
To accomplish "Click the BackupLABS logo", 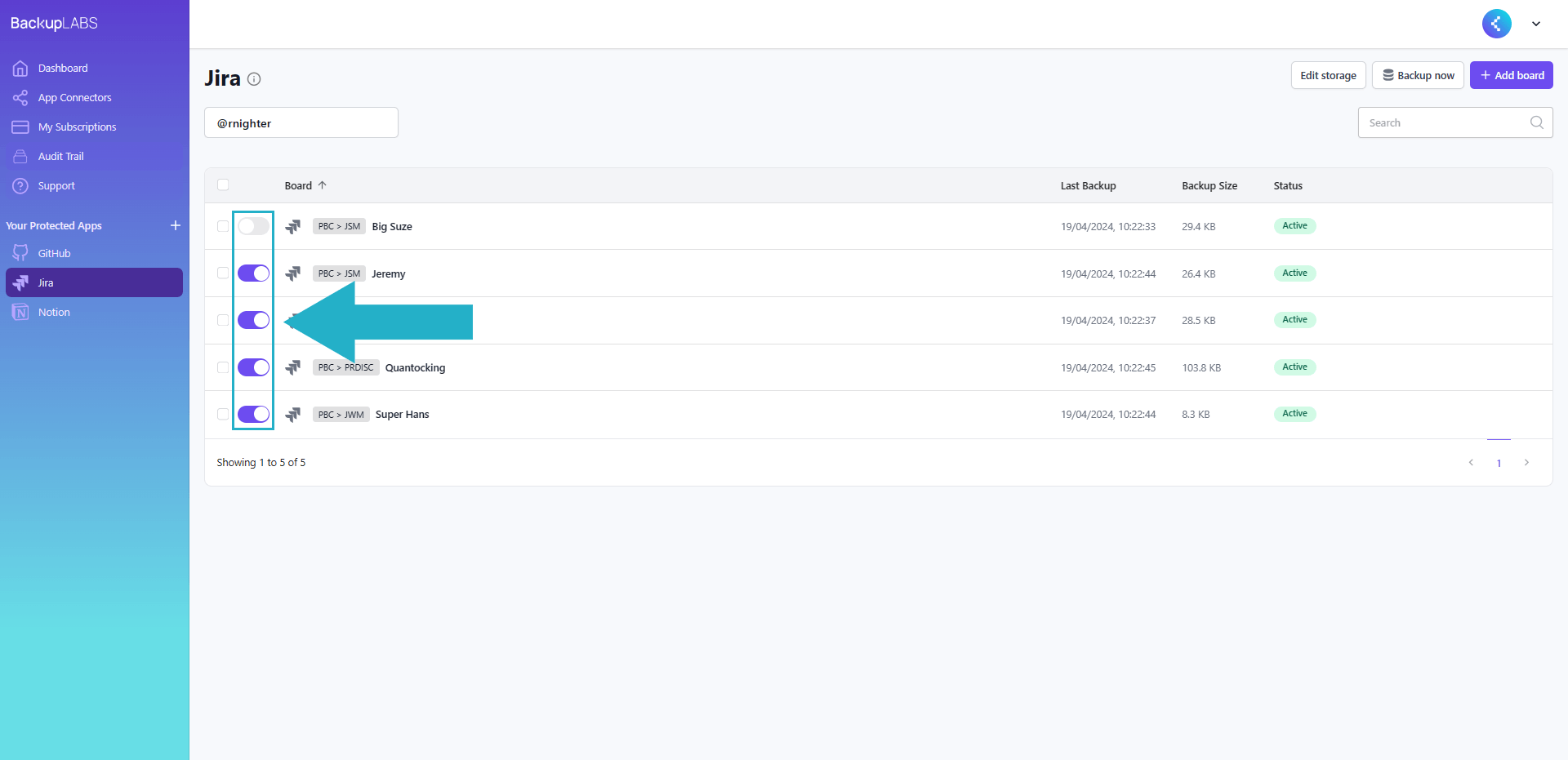I will click(x=54, y=24).
